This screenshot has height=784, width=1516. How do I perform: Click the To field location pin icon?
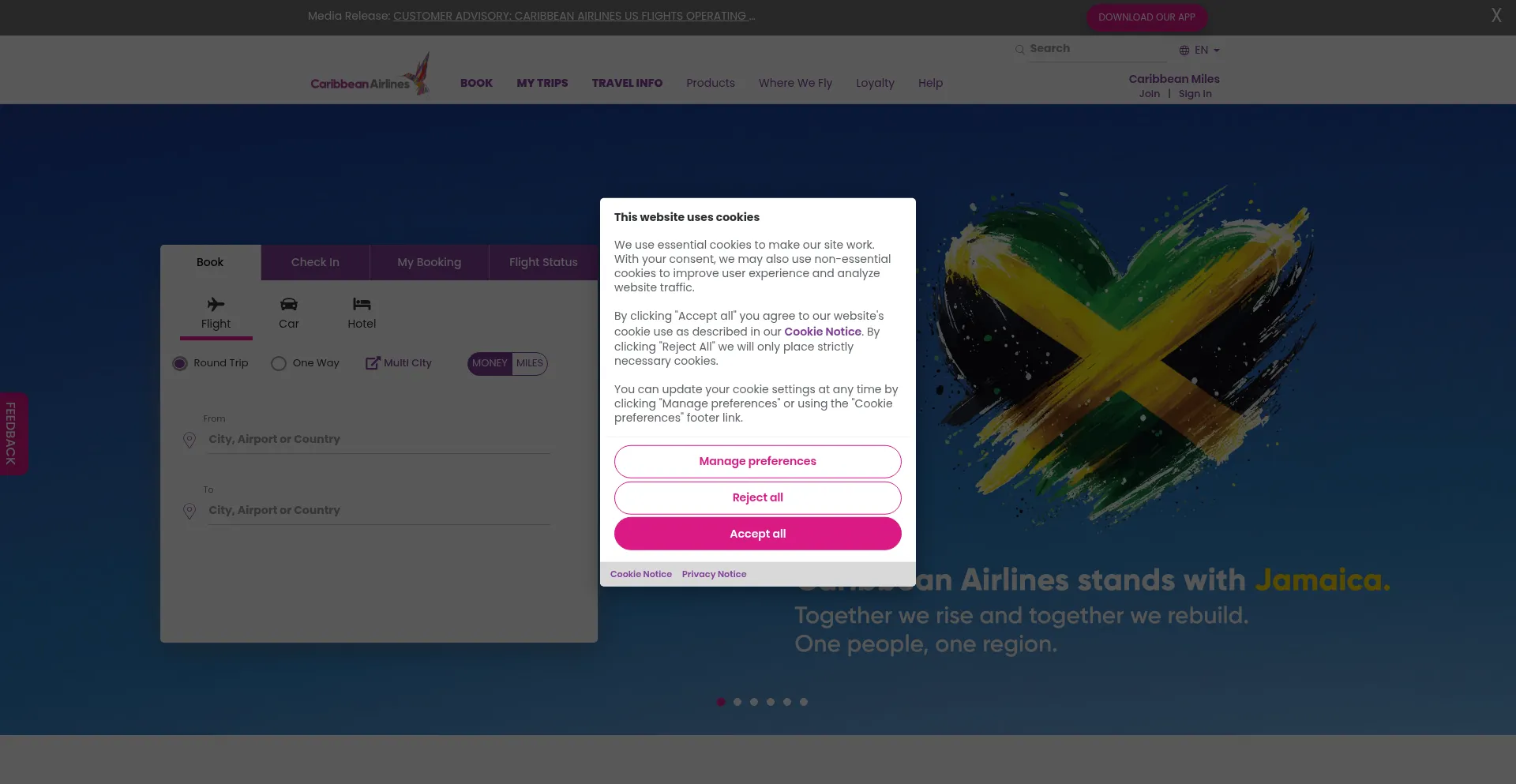tap(189, 511)
